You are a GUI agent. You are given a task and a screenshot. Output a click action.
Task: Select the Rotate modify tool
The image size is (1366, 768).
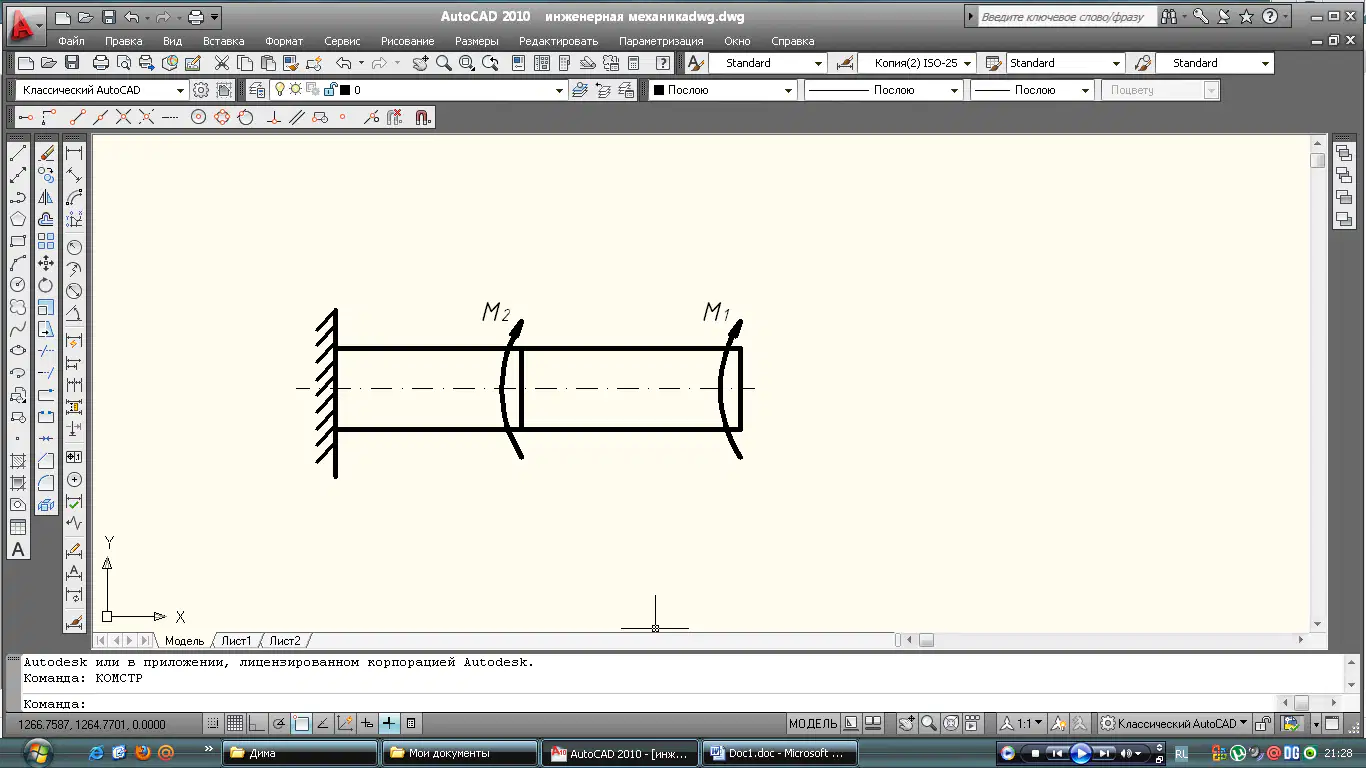[46, 285]
